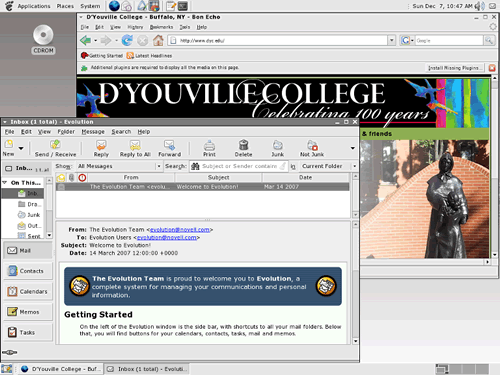Go forward in the browser window

(x=106, y=41)
